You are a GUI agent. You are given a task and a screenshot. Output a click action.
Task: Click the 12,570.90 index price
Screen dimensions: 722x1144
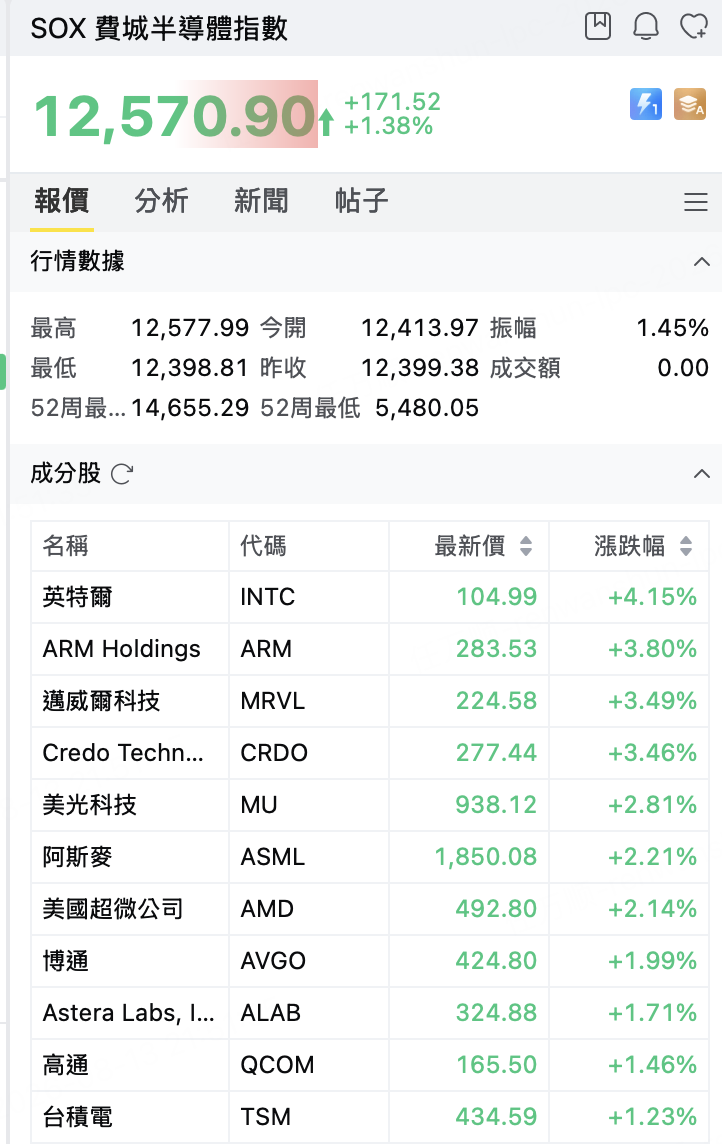[175, 116]
